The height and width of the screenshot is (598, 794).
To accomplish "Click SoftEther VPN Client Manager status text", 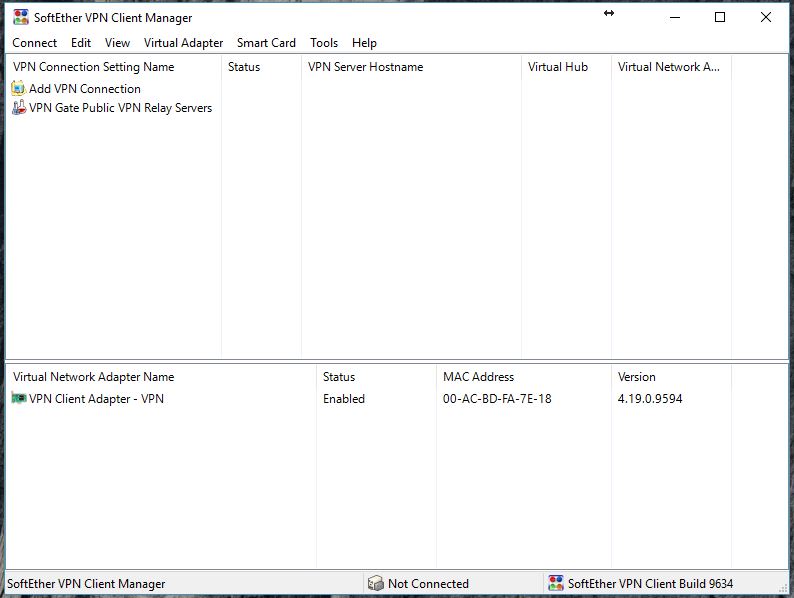I will [86, 584].
